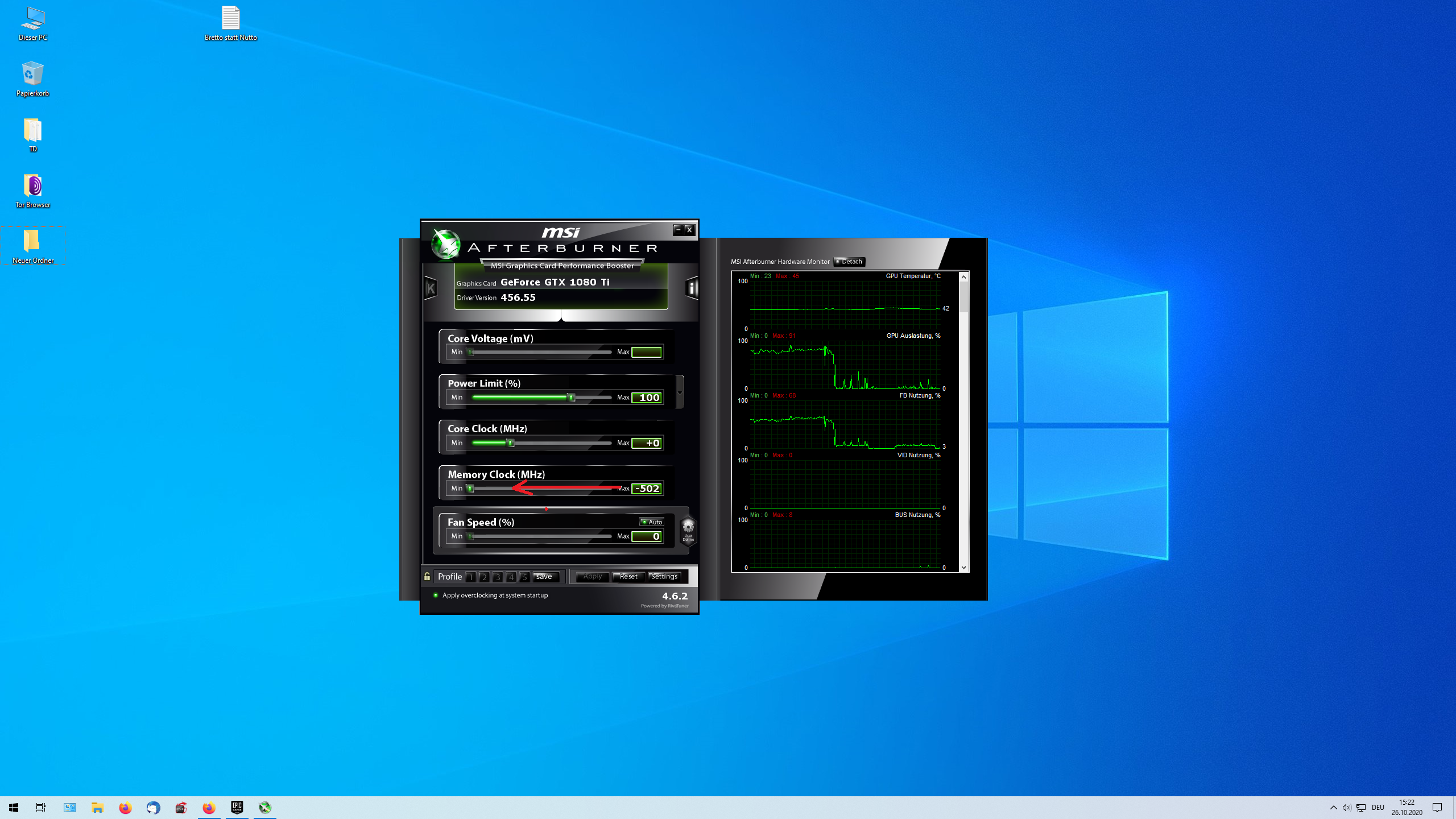Open Epic Games Launcher from the taskbar
This screenshot has width=1456, height=819.
point(237,807)
